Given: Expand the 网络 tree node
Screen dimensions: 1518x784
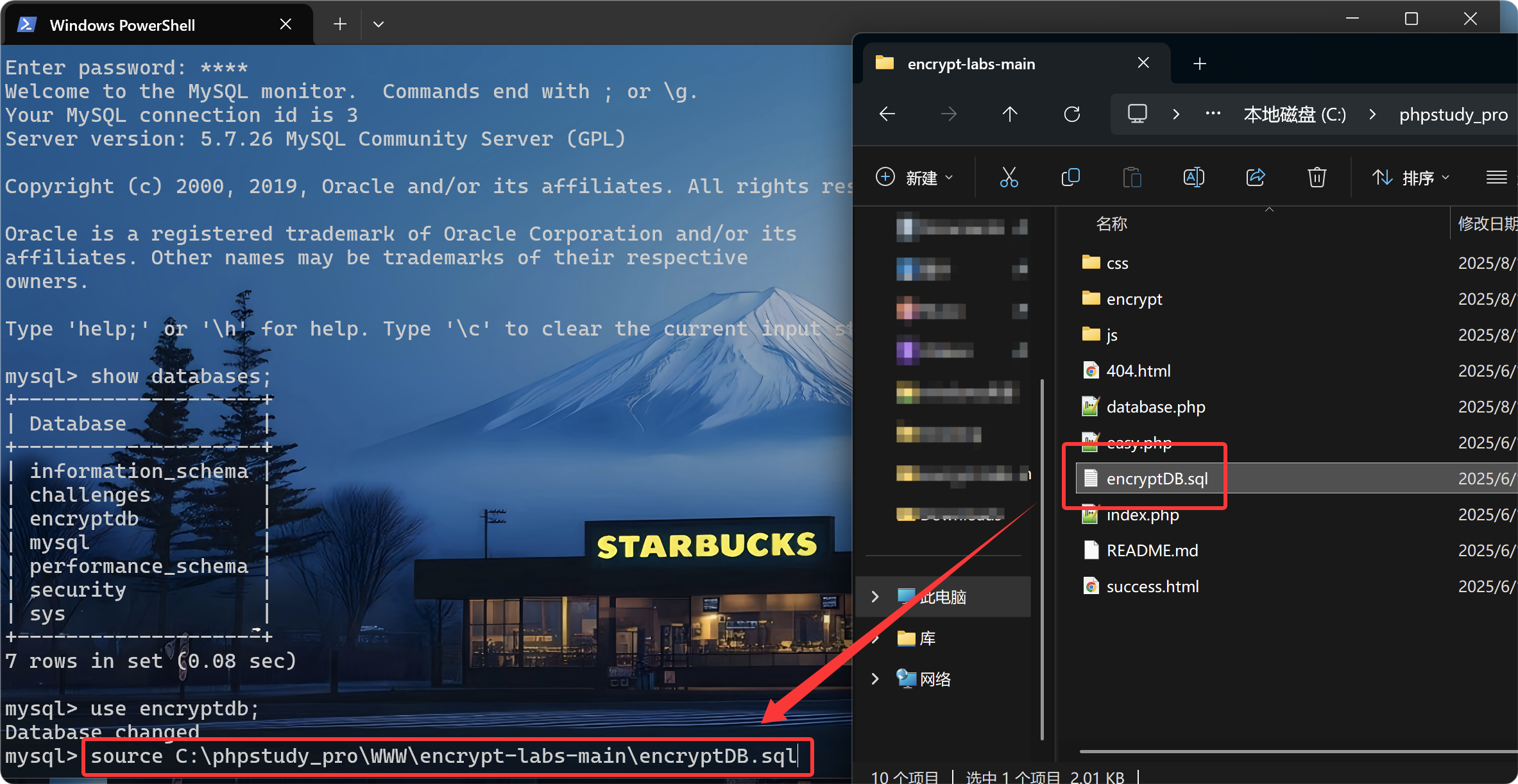Looking at the screenshot, I should click(875, 679).
